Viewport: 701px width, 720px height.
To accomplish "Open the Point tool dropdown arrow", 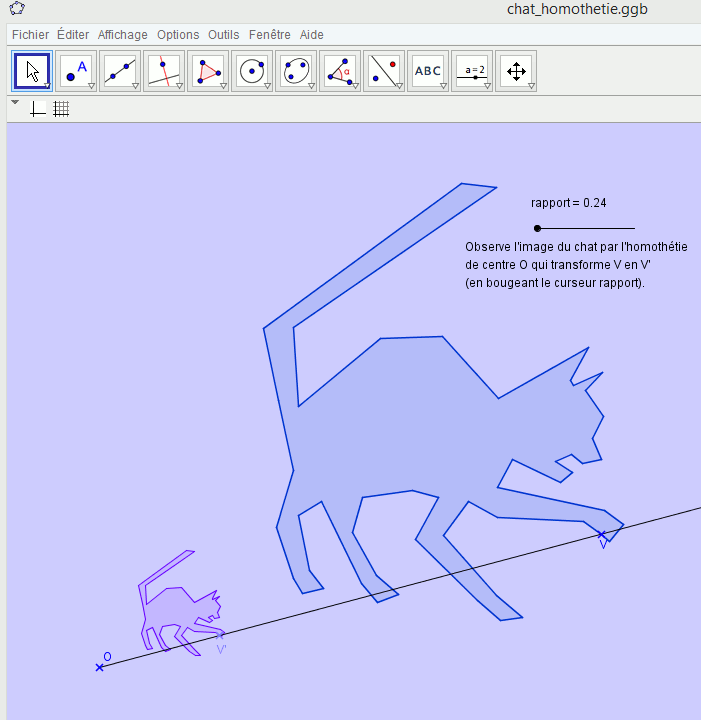I will (91, 86).
